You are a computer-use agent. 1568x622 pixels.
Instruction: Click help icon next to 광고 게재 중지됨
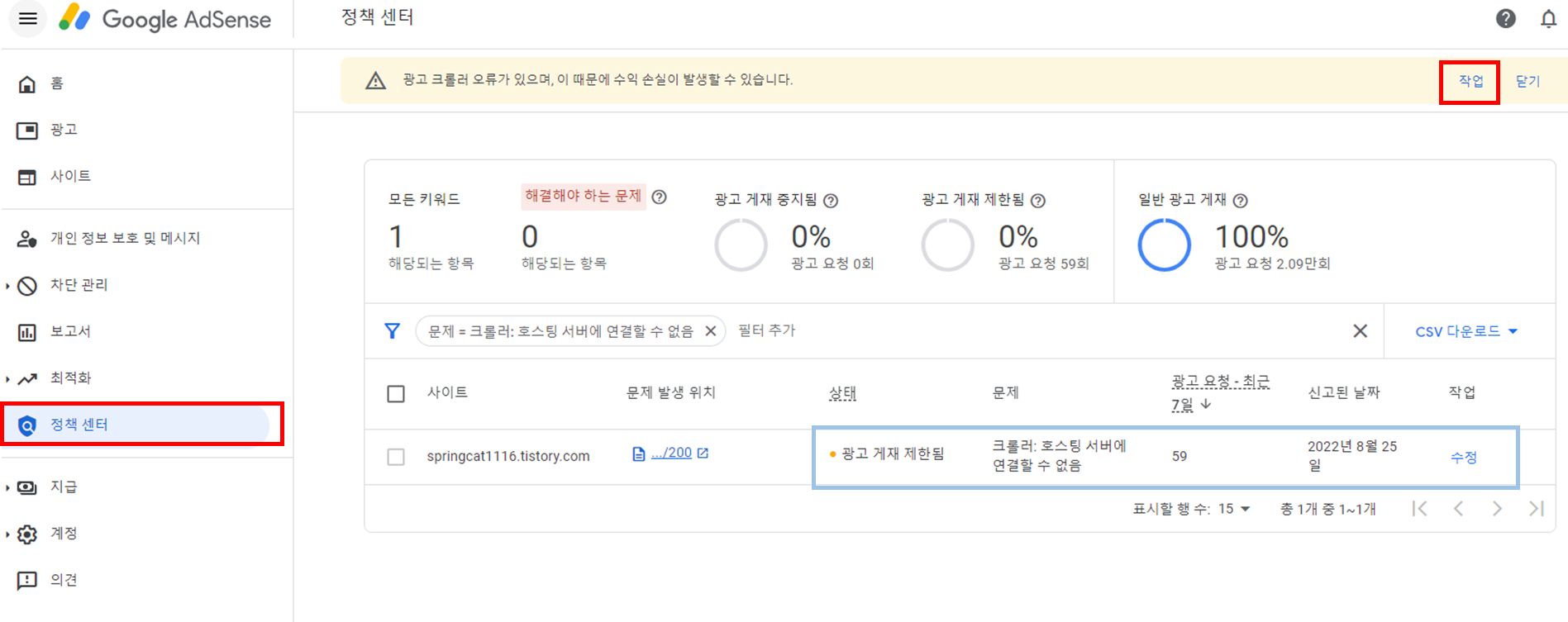point(831,200)
